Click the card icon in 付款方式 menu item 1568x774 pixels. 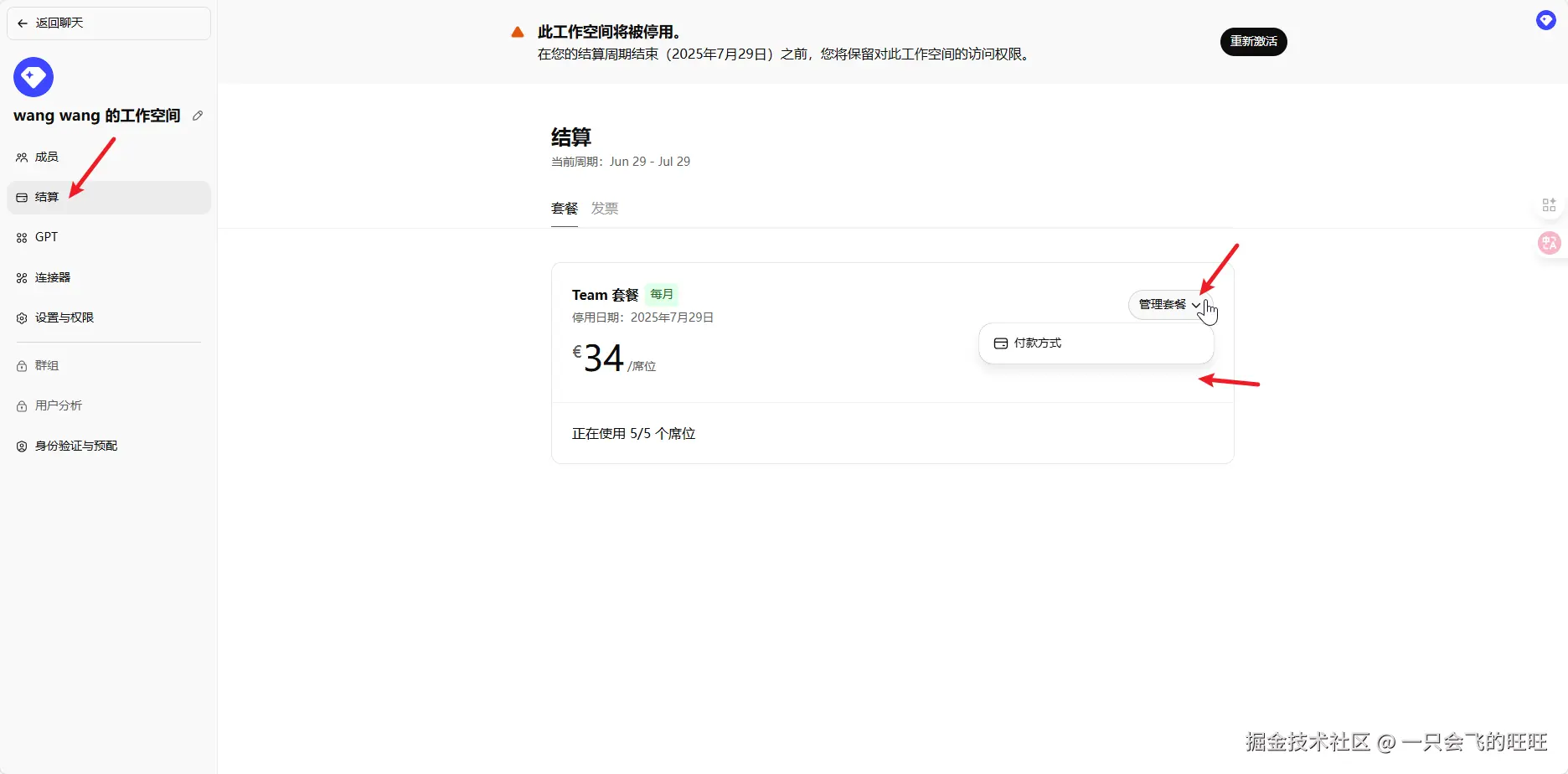[x=1000, y=343]
